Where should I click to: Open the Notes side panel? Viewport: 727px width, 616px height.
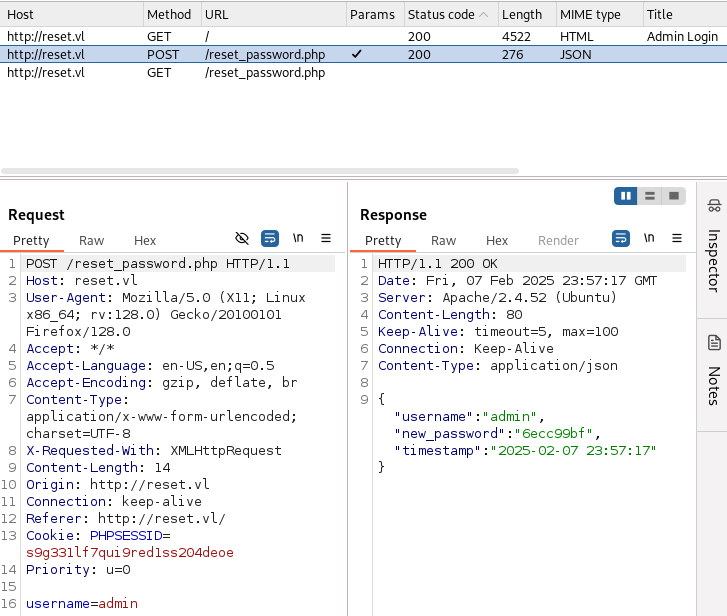point(714,370)
